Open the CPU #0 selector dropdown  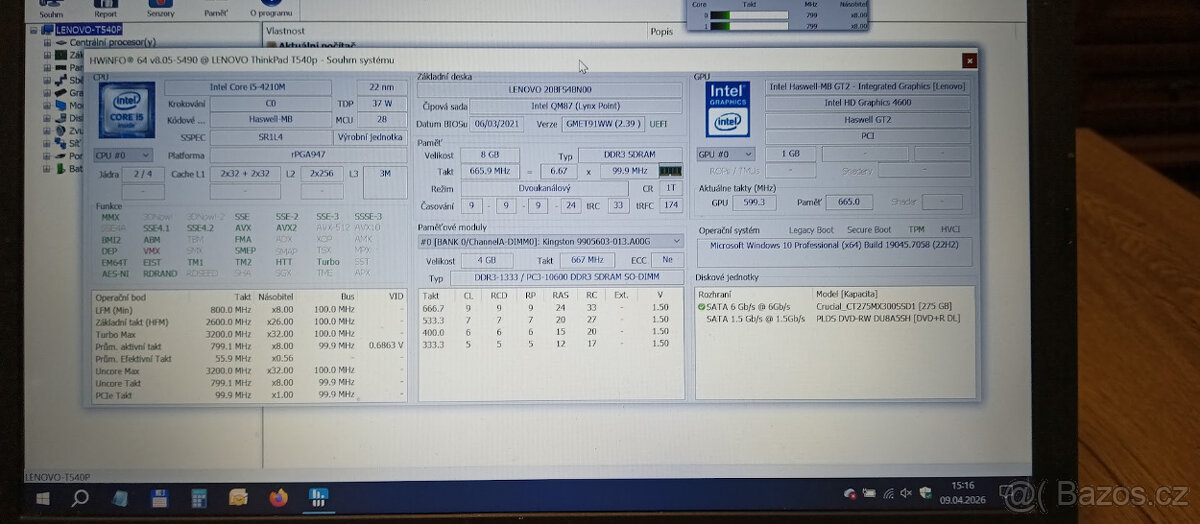(x=123, y=155)
